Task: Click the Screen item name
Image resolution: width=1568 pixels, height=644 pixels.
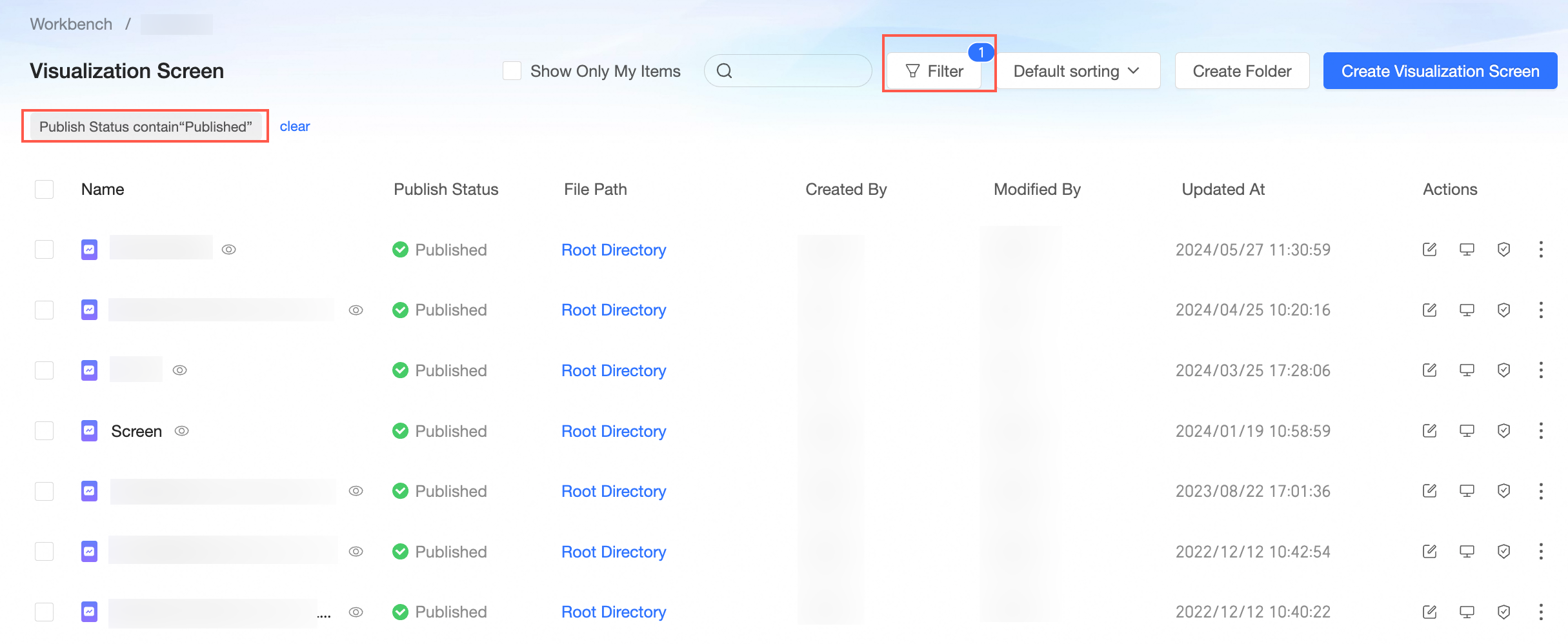Action: click(136, 431)
